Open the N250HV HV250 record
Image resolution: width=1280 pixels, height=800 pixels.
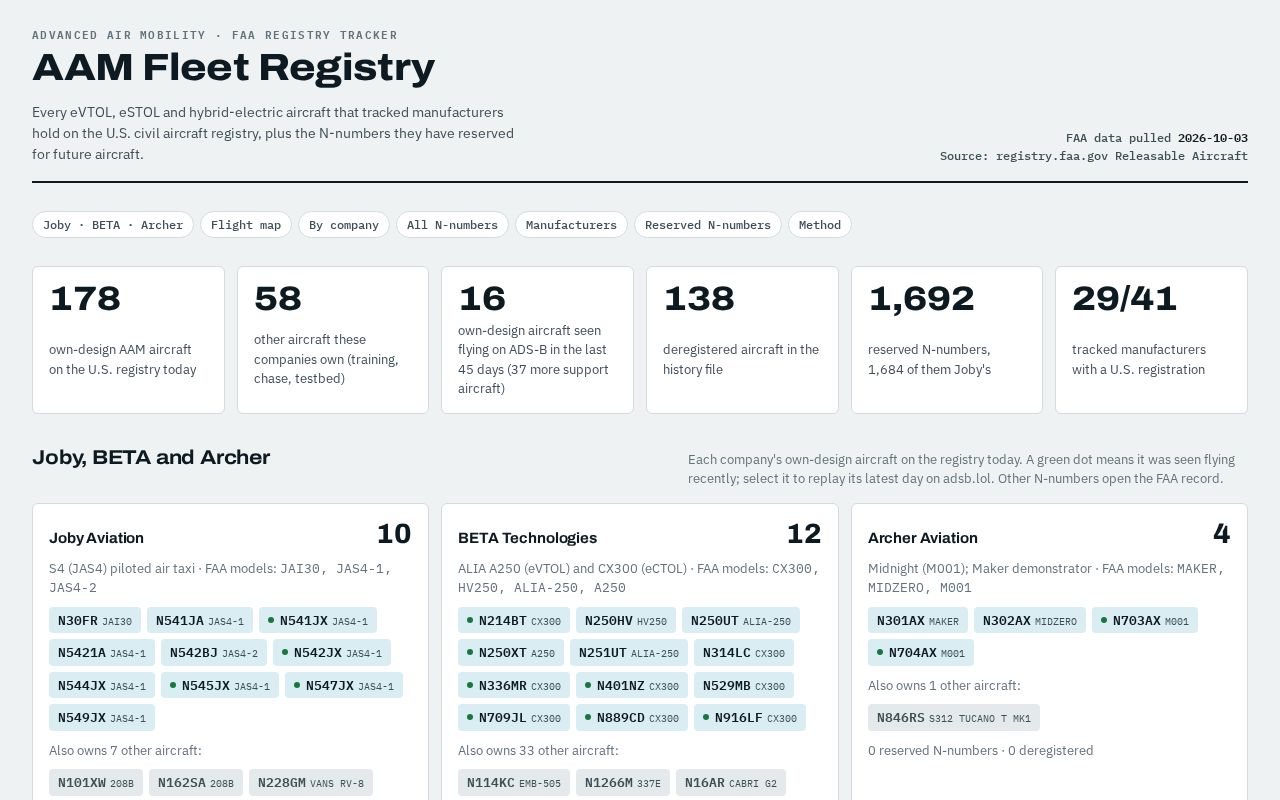pyautogui.click(x=626, y=620)
